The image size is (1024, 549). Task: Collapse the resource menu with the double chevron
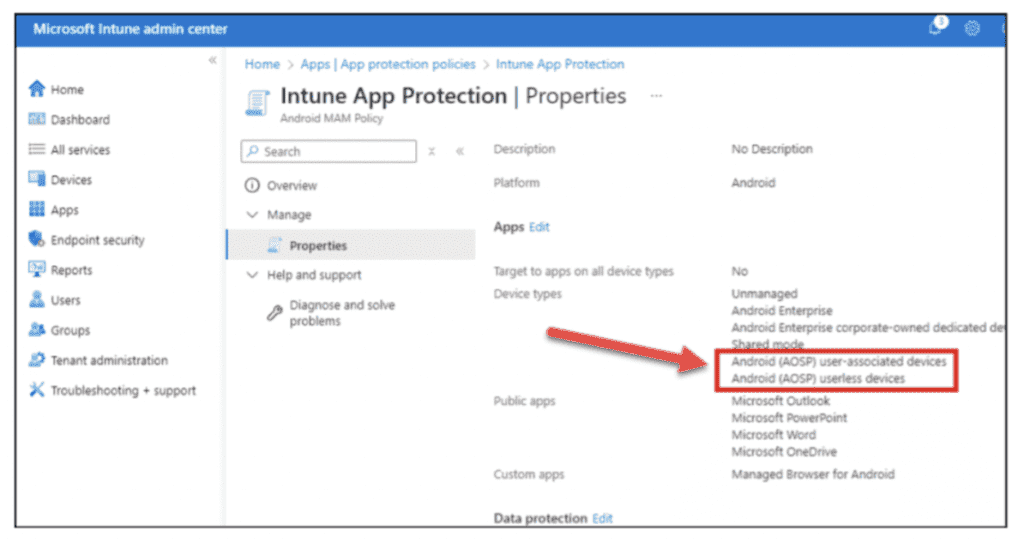[x=460, y=151]
